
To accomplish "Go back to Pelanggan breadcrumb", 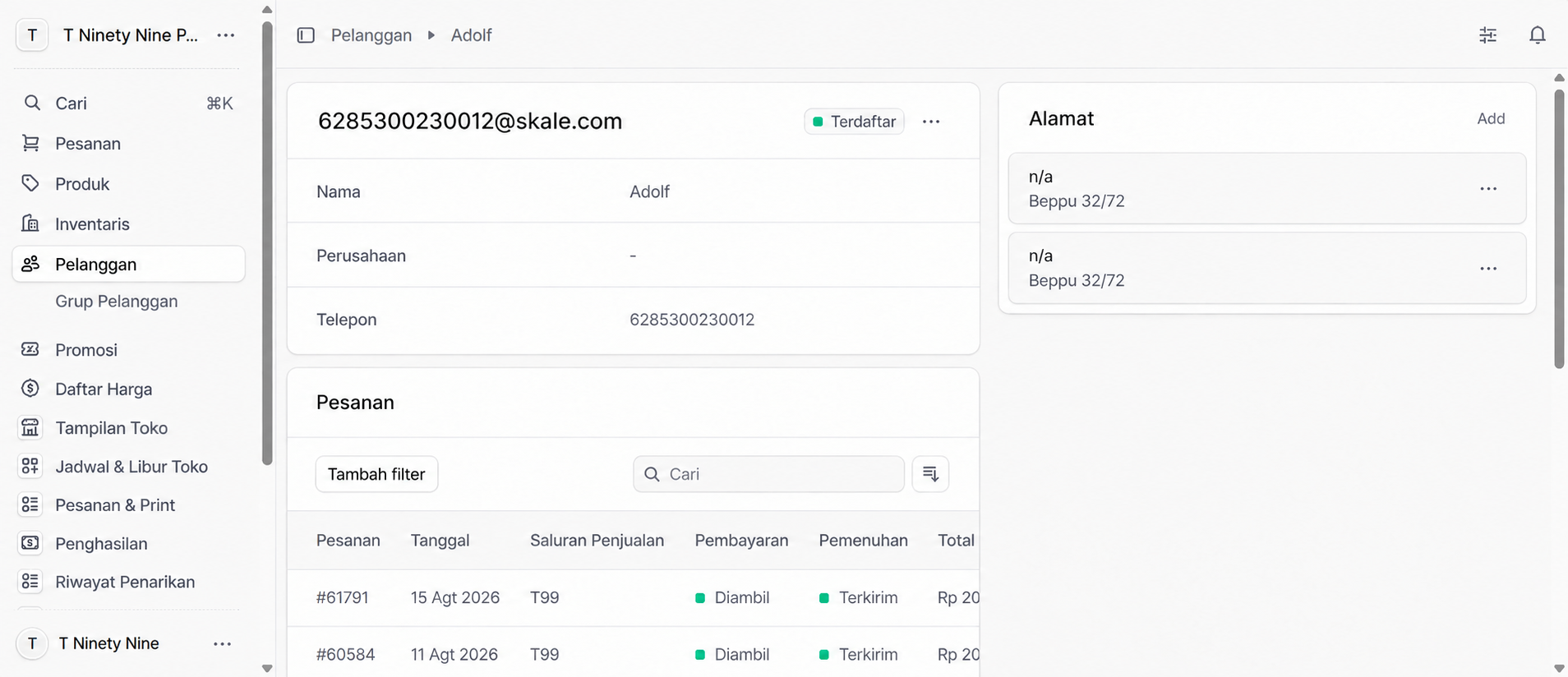I will tap(371, 35).
